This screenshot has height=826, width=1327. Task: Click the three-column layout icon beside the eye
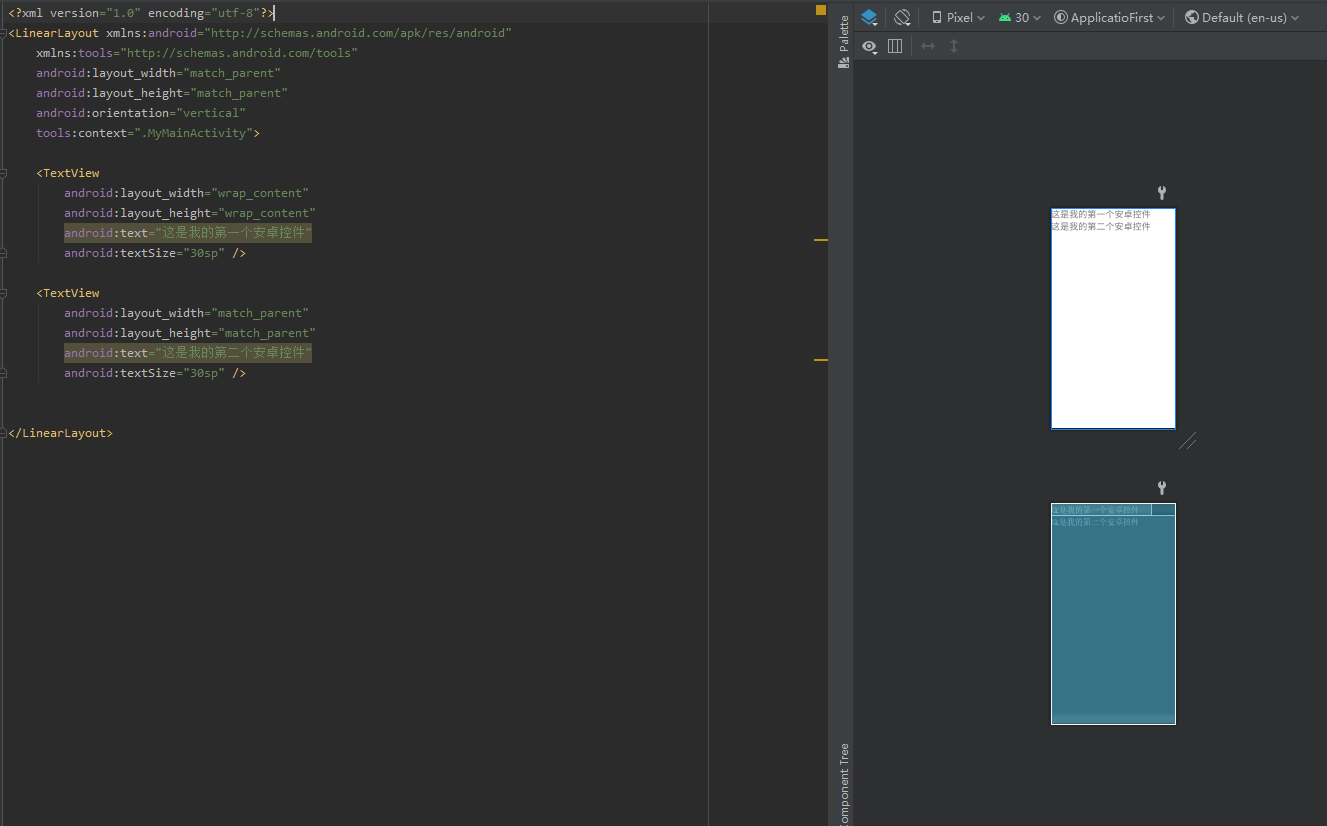coord(895,46)
